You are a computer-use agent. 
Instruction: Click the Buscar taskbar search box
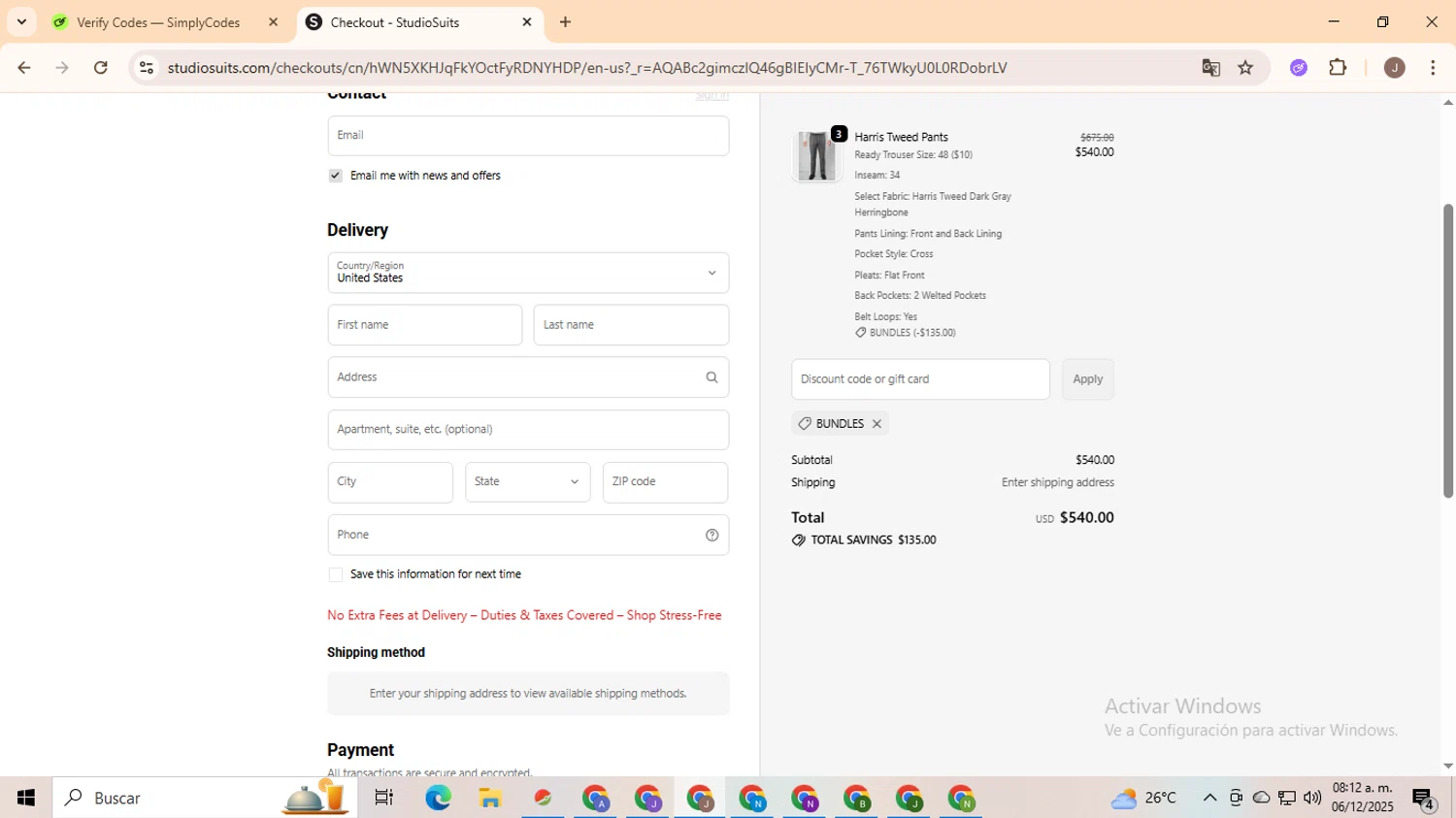point(205,798)
